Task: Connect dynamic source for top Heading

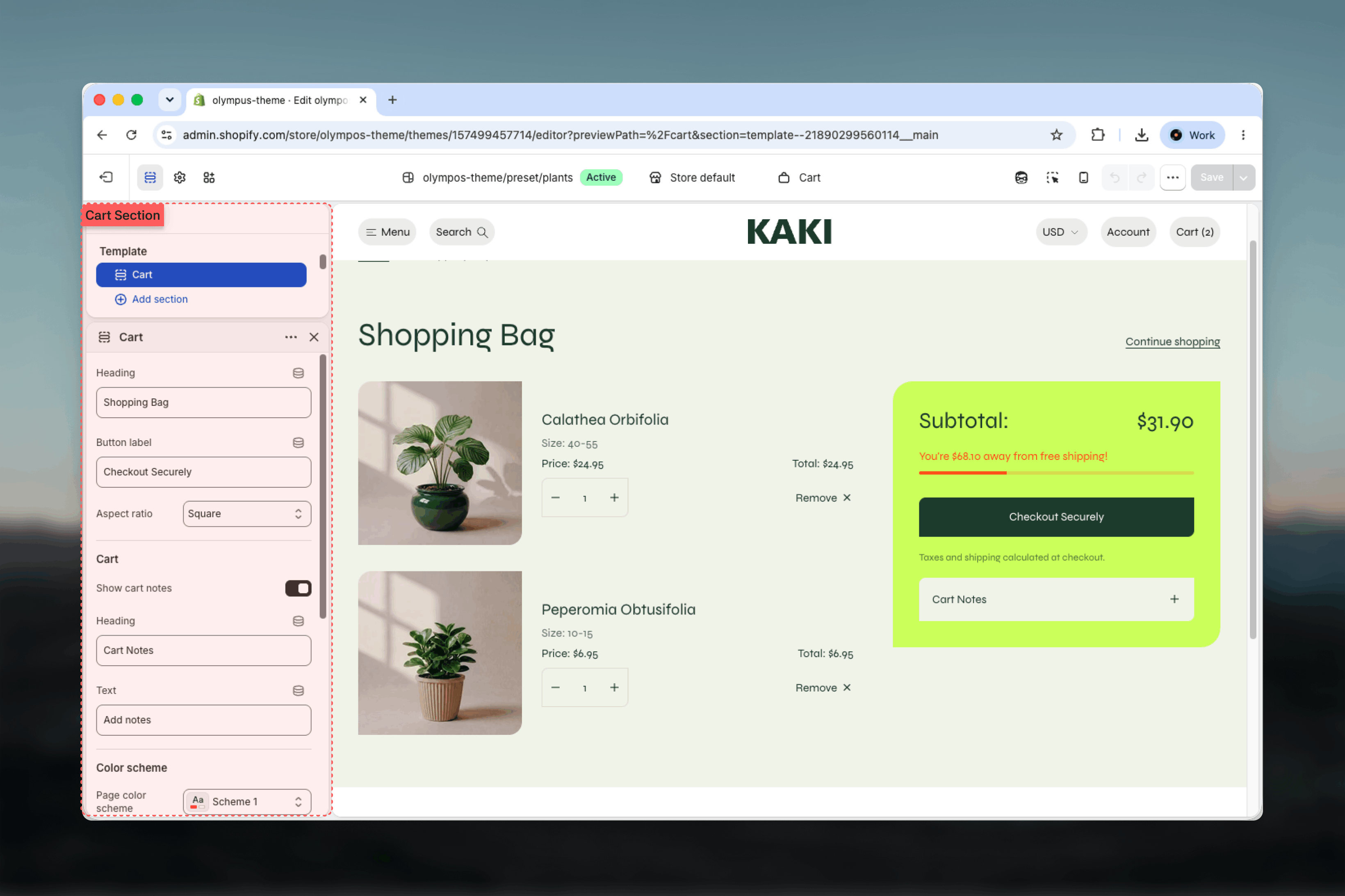Action: tap(298, 373)
